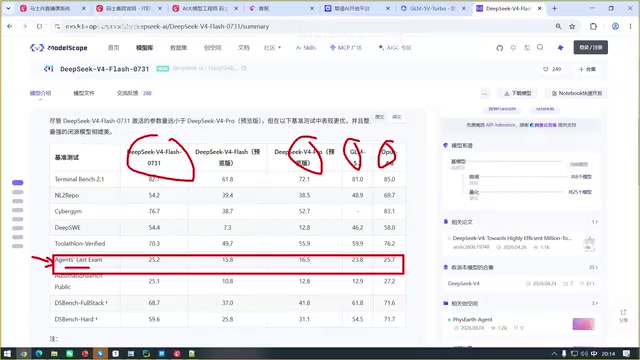
Task: Go to 首页 in the top navigation
Action: coord(113,48)
